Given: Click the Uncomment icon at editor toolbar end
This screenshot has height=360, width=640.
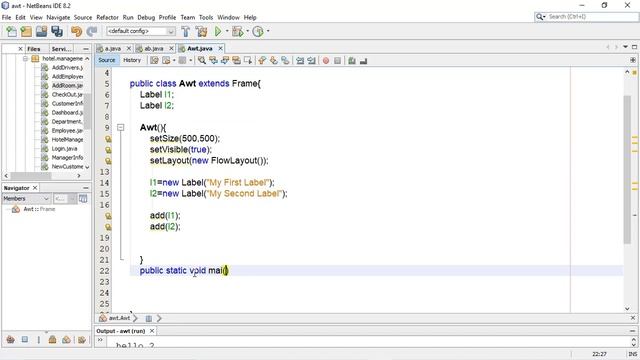Looking at the screenshot, I should tap(363, 61).
